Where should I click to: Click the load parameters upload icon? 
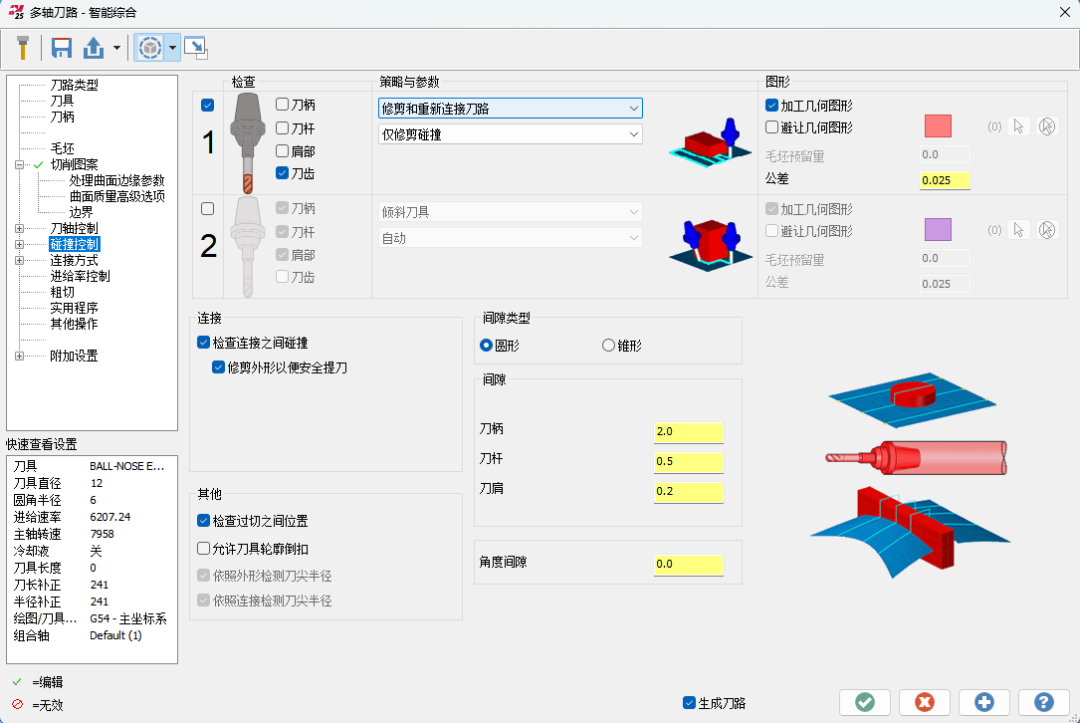pyautogui.click(x=94, y=48)
